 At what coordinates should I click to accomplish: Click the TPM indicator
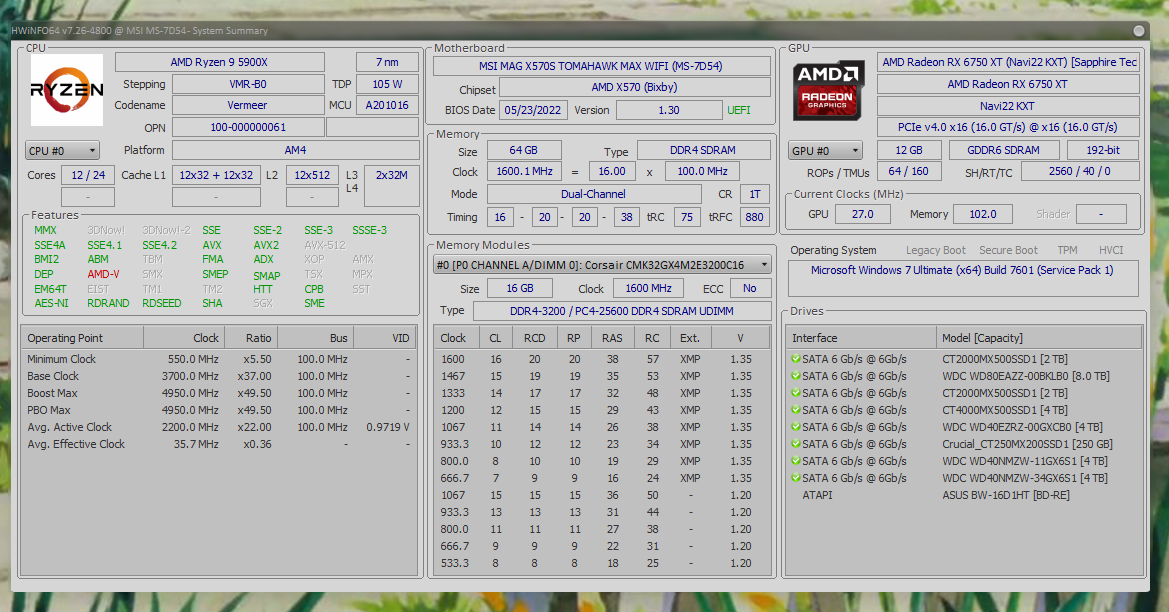[x=1067, y=250]
